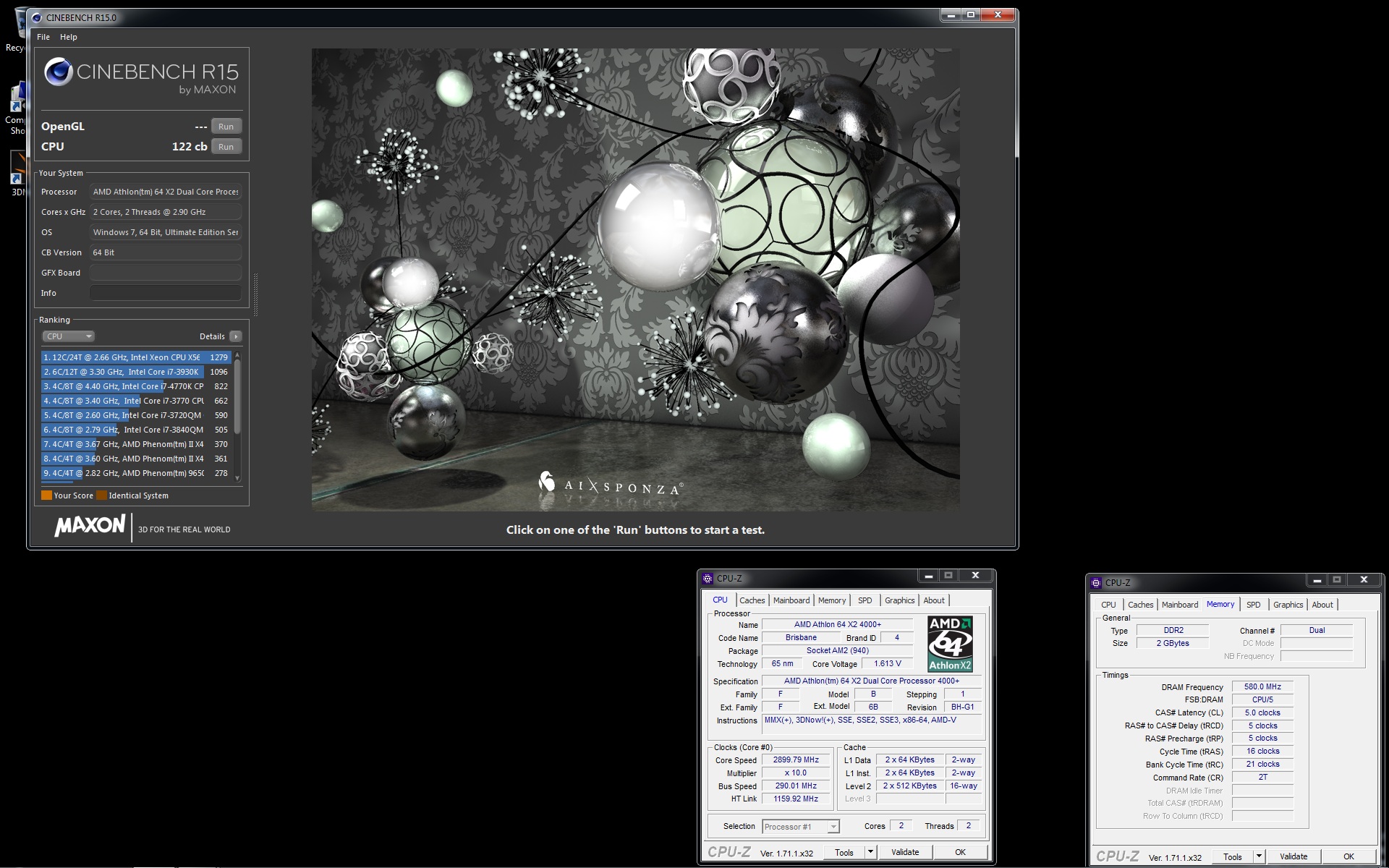This screenshot has height=868, width=1389.
Task: Select ranking entry AMD Phenom 965 score 278
Action: (x=136, y=473)
